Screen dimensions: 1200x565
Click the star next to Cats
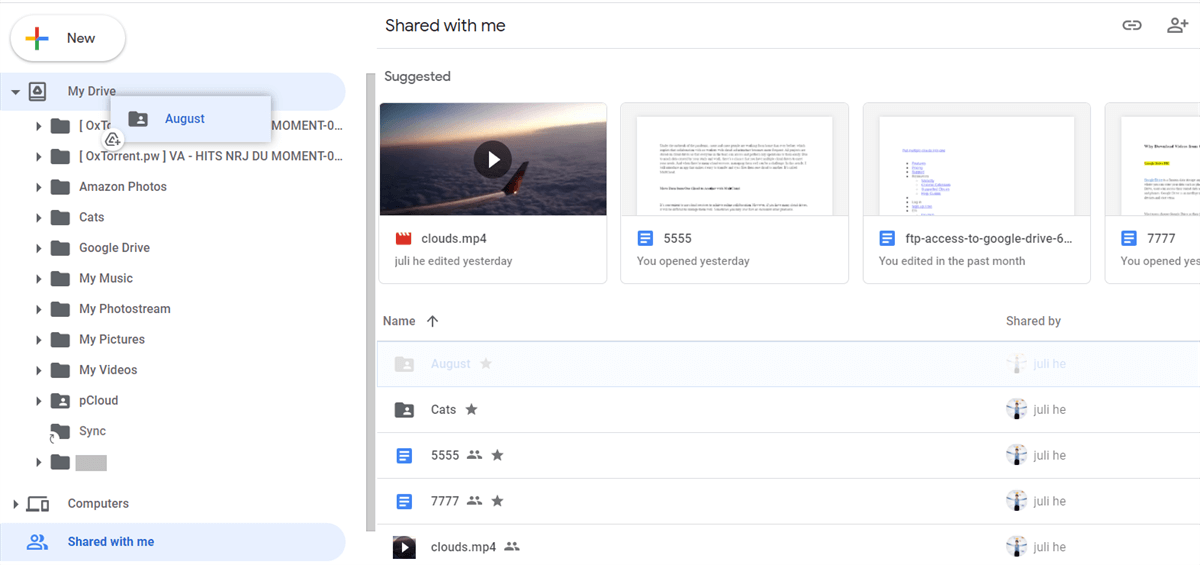point(471,410)
